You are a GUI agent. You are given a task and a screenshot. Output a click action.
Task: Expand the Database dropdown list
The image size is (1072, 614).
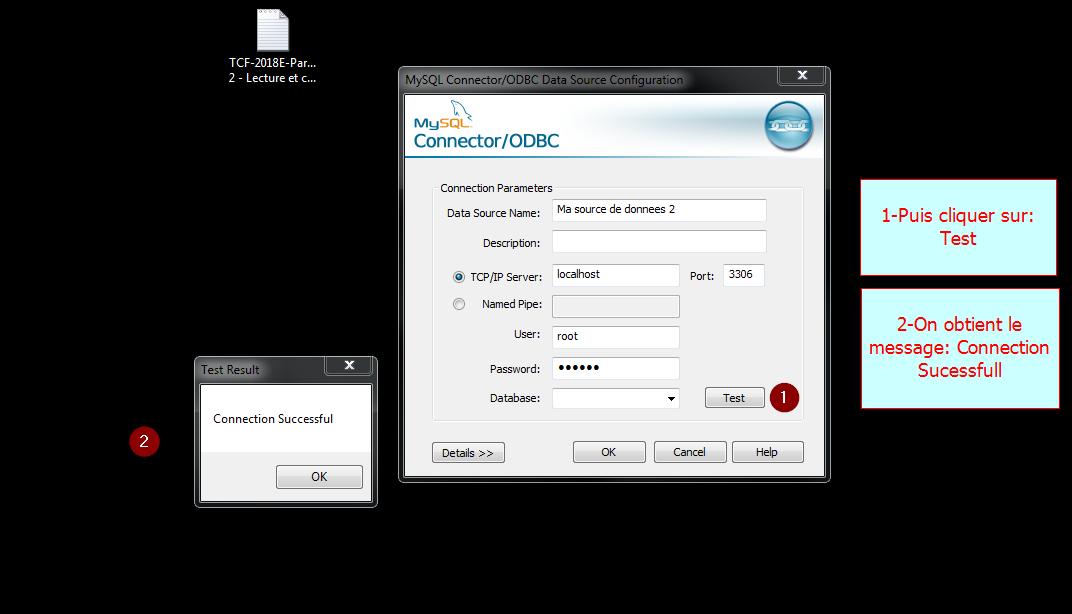point(670,399)
